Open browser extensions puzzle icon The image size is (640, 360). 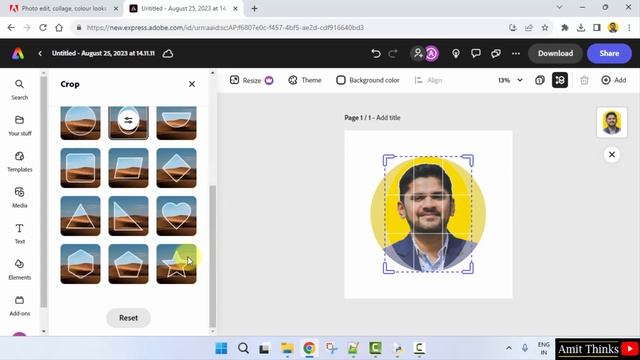tap(564, 28)
